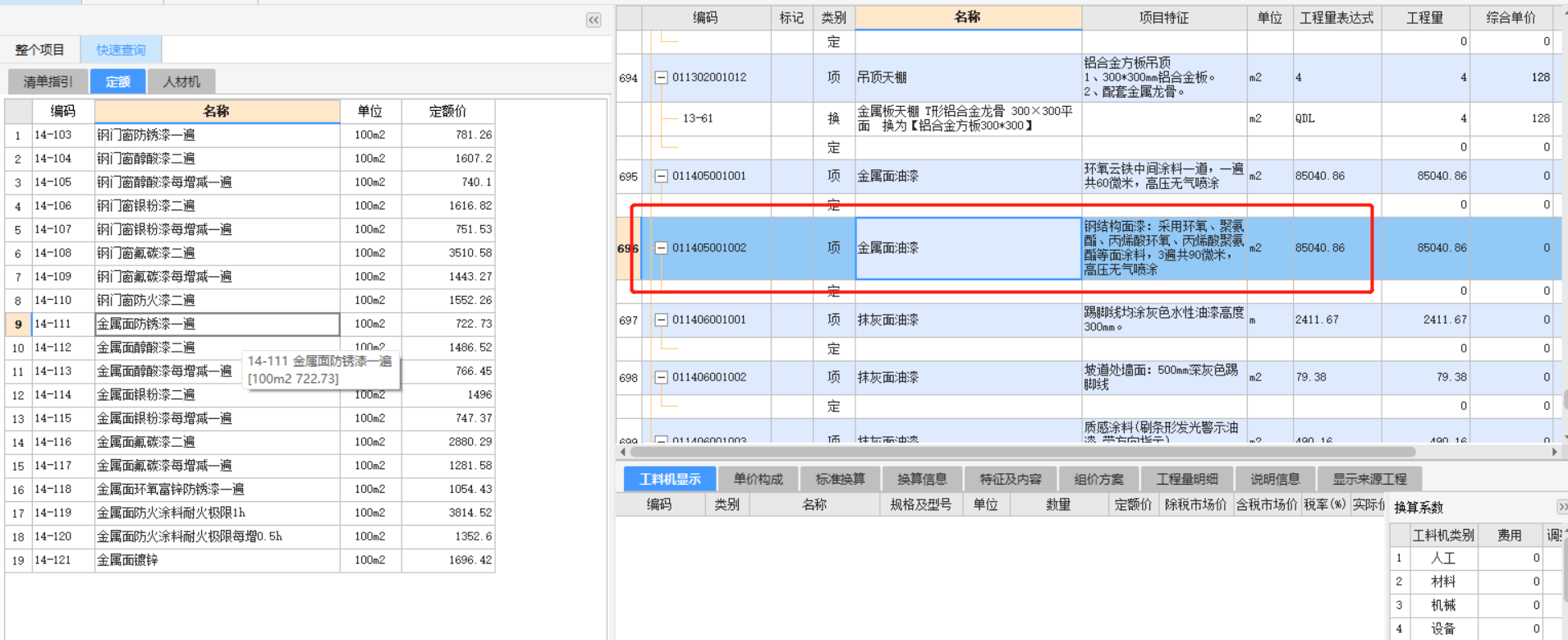Click the scrollbar right arrow under bill table
This screenshot has width=1568, height=640.
[x=1554, y=452]
